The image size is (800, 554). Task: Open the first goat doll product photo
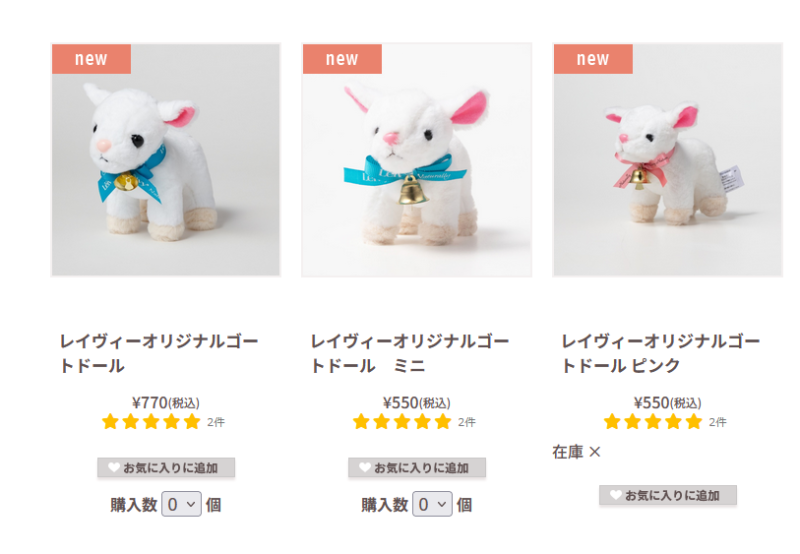coord(166,160)
